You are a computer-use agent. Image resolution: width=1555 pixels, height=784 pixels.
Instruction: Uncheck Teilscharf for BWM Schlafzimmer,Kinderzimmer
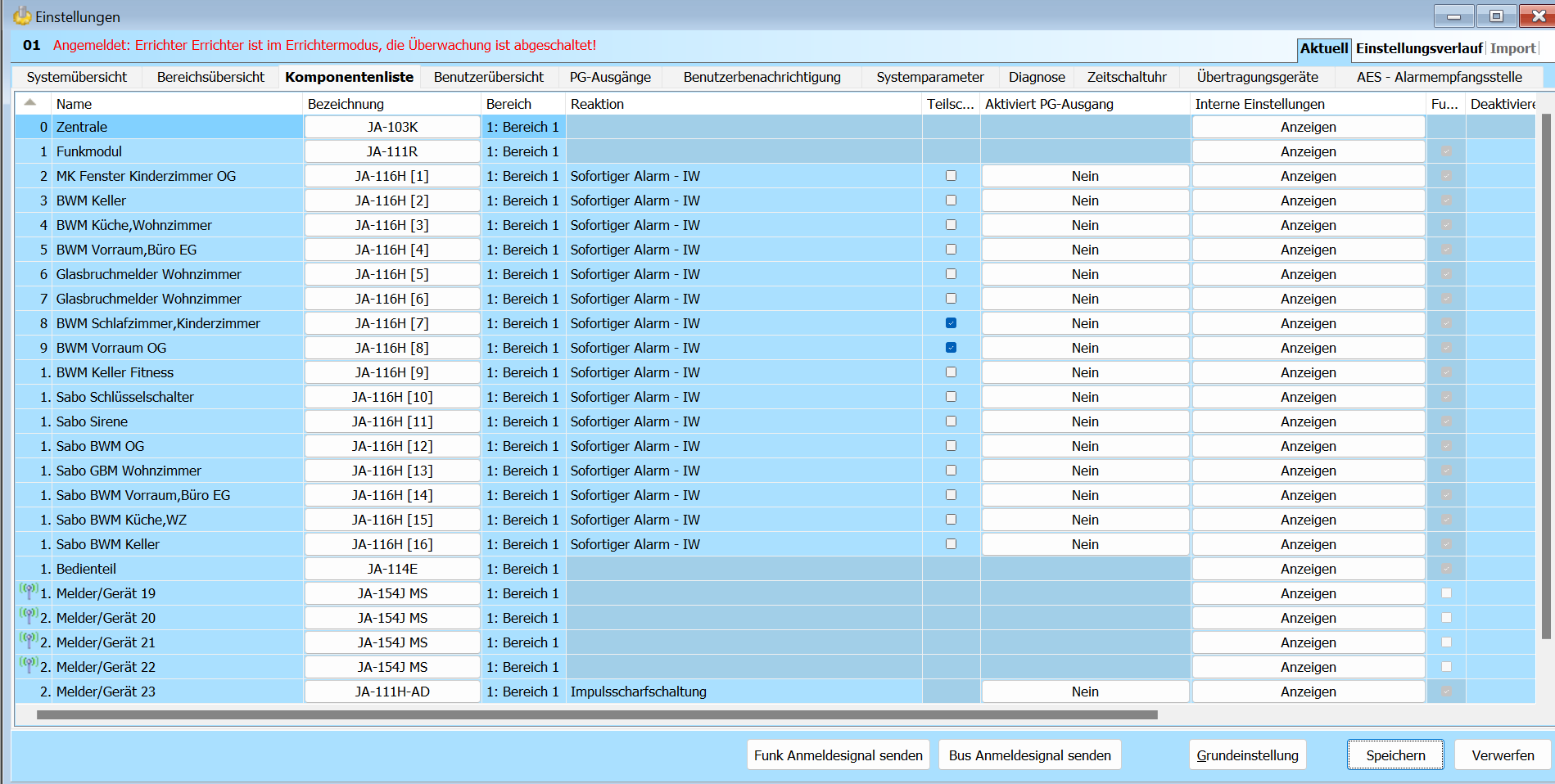(x=951, y=323)
